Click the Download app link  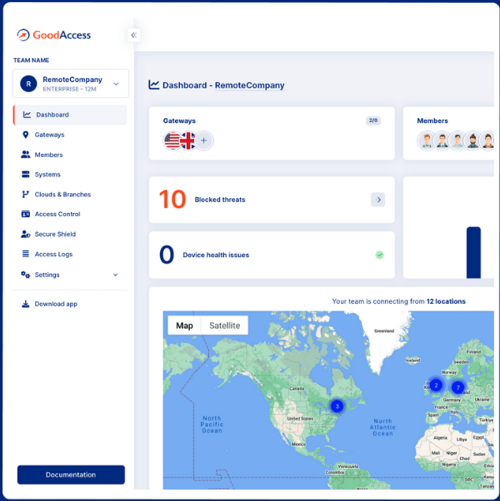(49, 304)
